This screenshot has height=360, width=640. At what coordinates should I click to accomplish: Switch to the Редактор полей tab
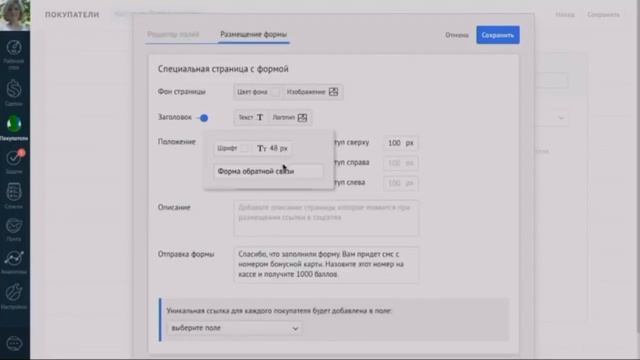click(x=173, y=35)
